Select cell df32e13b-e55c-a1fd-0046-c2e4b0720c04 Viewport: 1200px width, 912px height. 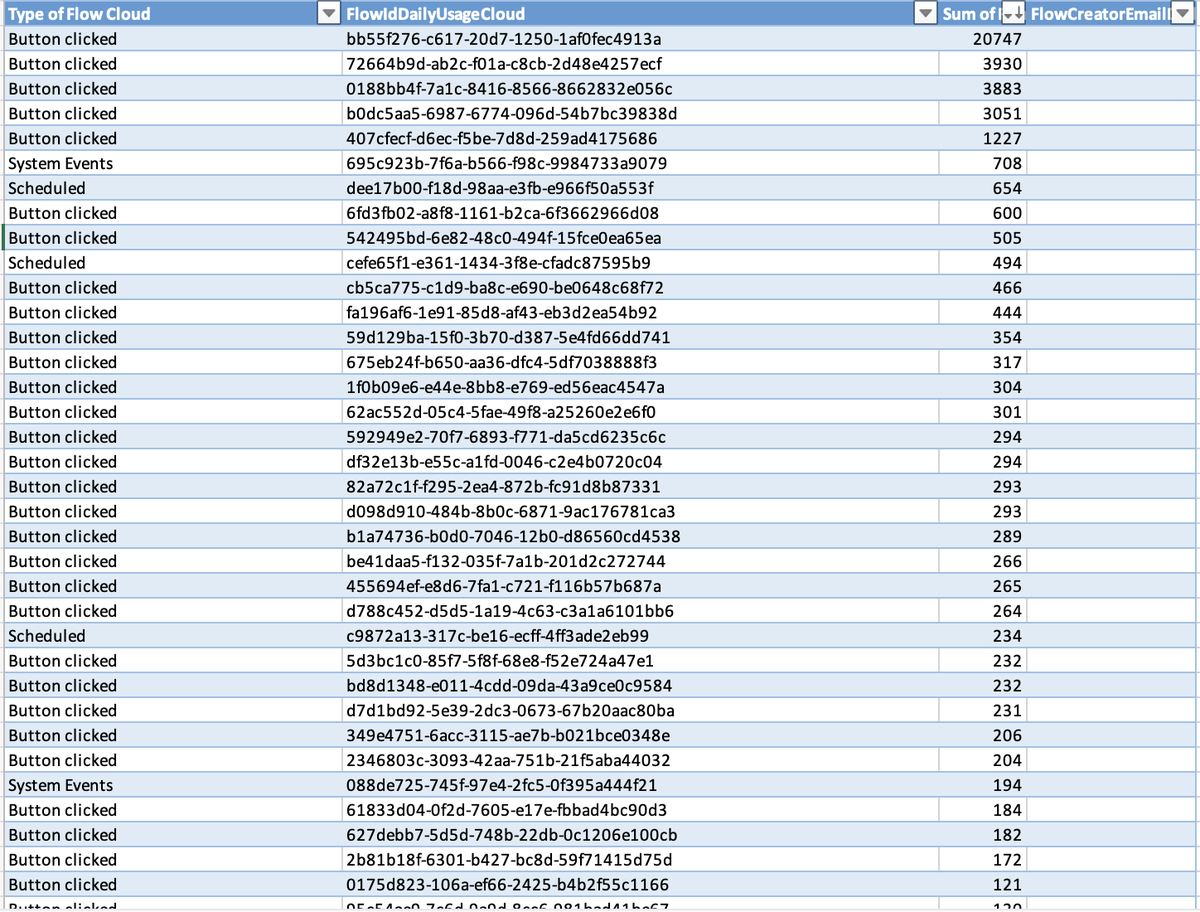[640, 462]
